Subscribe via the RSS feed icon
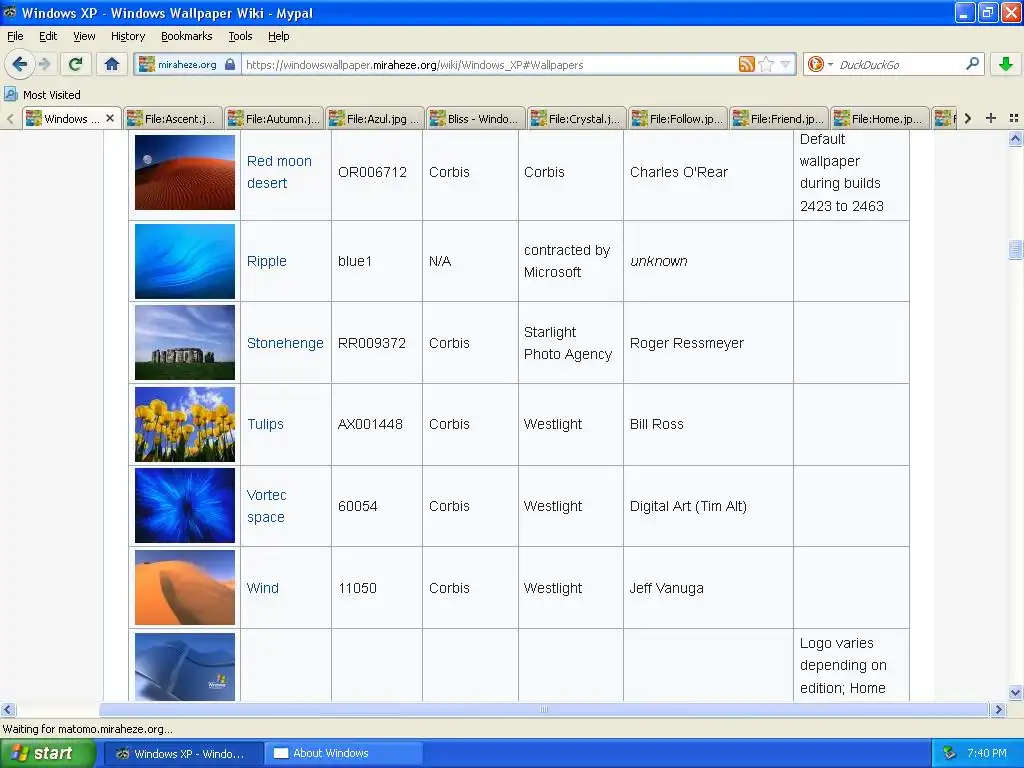Viewport: 1024px width, 768px height. (746, 64)
